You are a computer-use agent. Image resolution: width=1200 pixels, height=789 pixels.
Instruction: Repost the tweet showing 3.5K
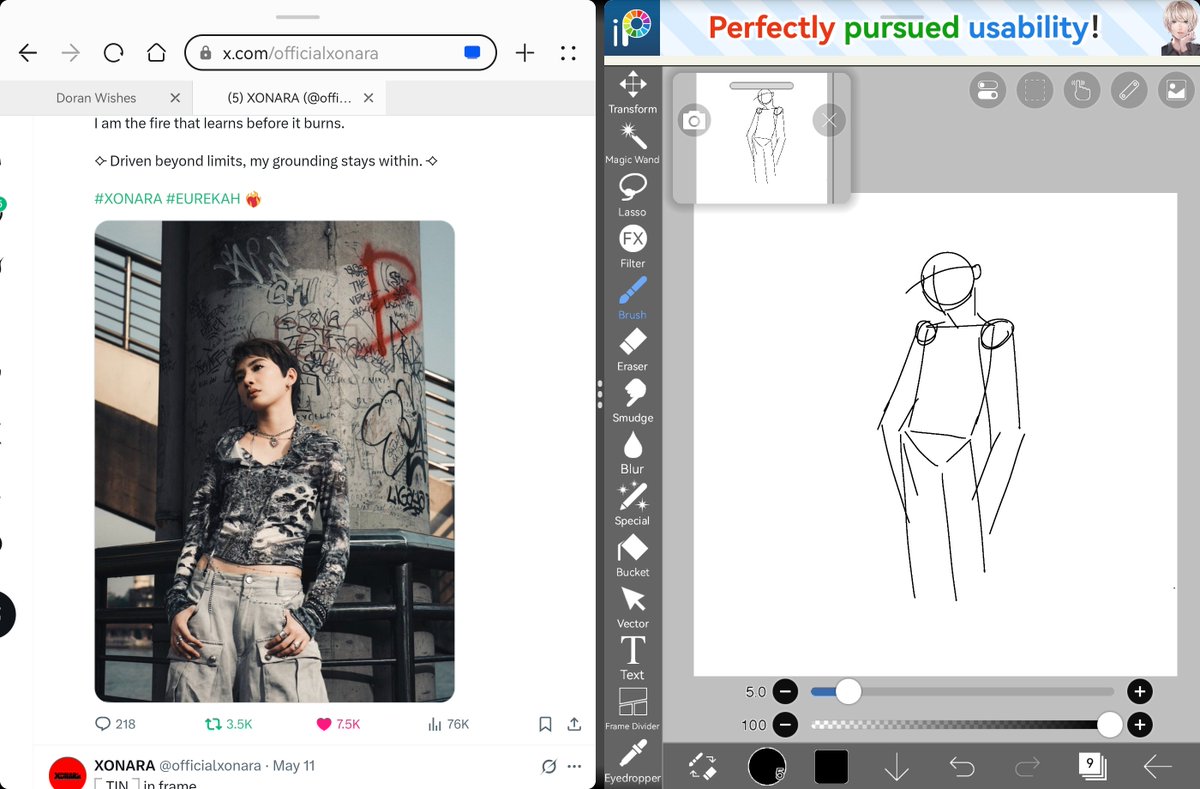tap(228, 724)
